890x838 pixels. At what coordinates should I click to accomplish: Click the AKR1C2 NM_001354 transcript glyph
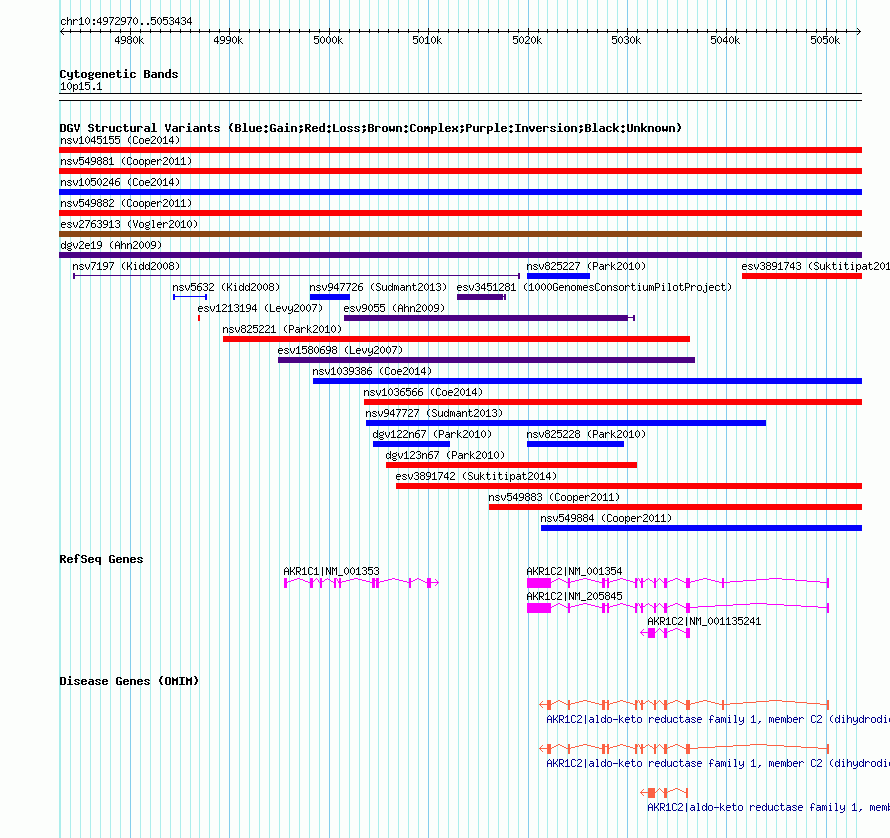coord(678,583)
